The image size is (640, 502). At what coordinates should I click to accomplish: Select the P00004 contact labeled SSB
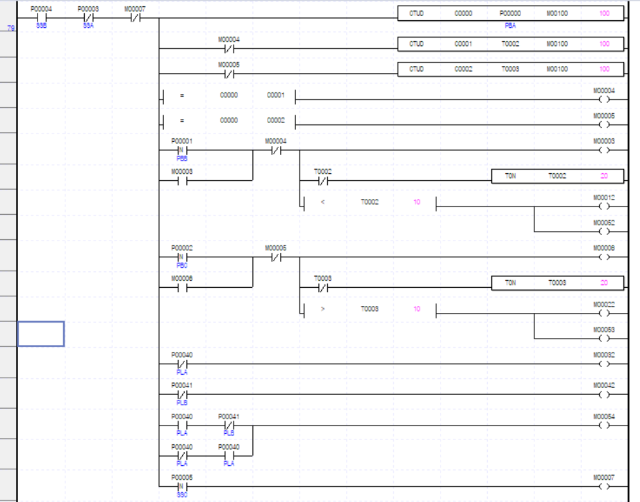pyautogui.click(x=41, y=17)
